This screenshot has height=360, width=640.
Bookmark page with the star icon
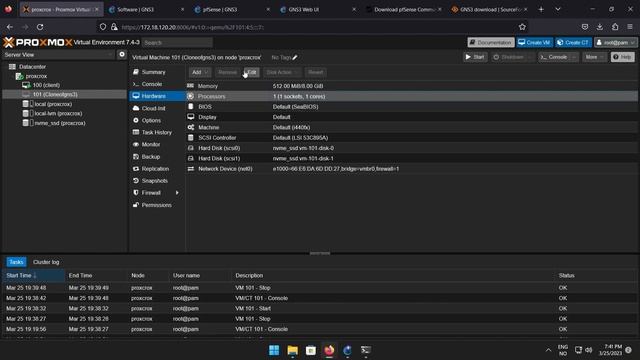click(x=522, y=27)
